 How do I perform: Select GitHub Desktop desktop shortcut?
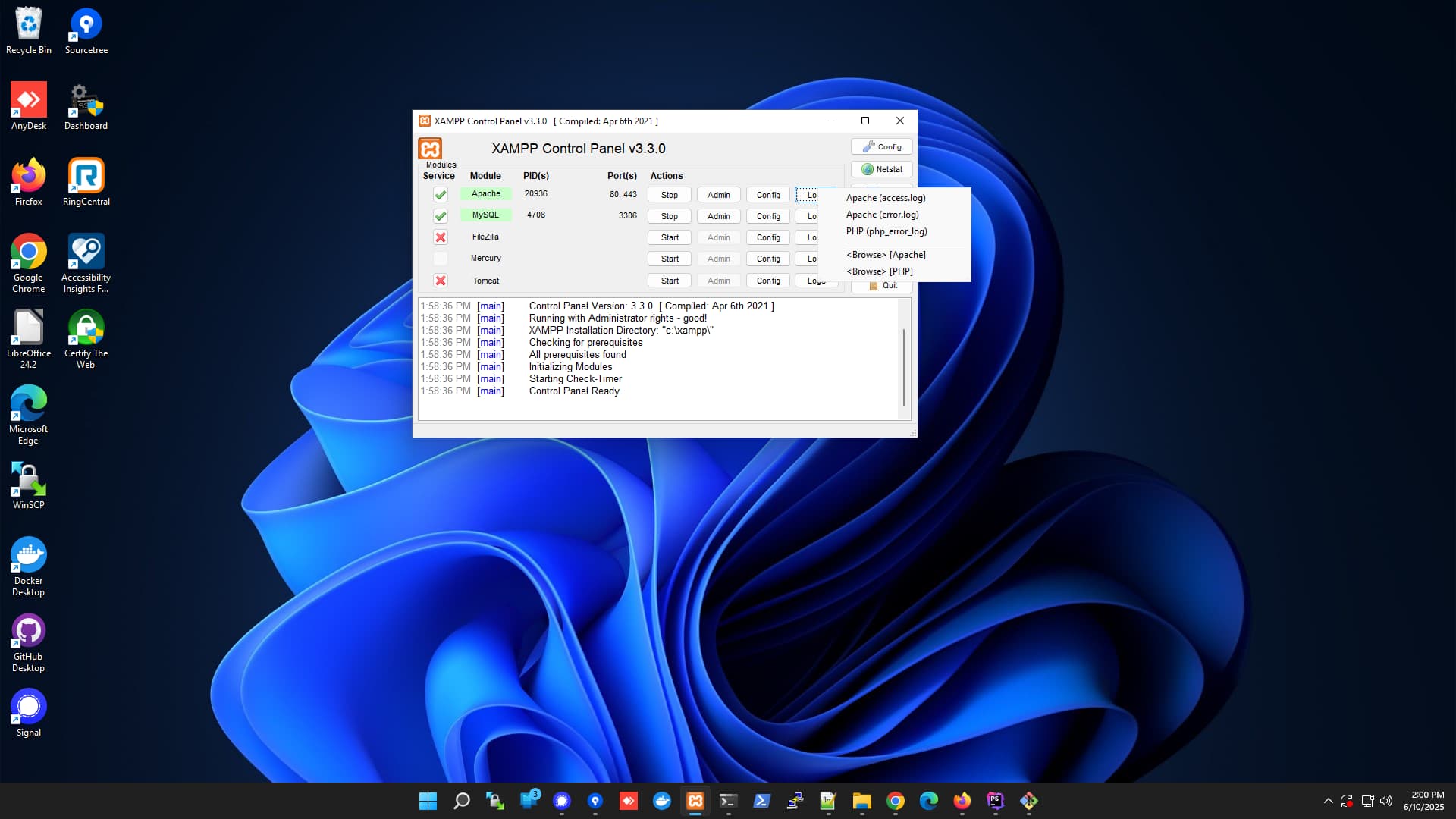tap(29, 642)
